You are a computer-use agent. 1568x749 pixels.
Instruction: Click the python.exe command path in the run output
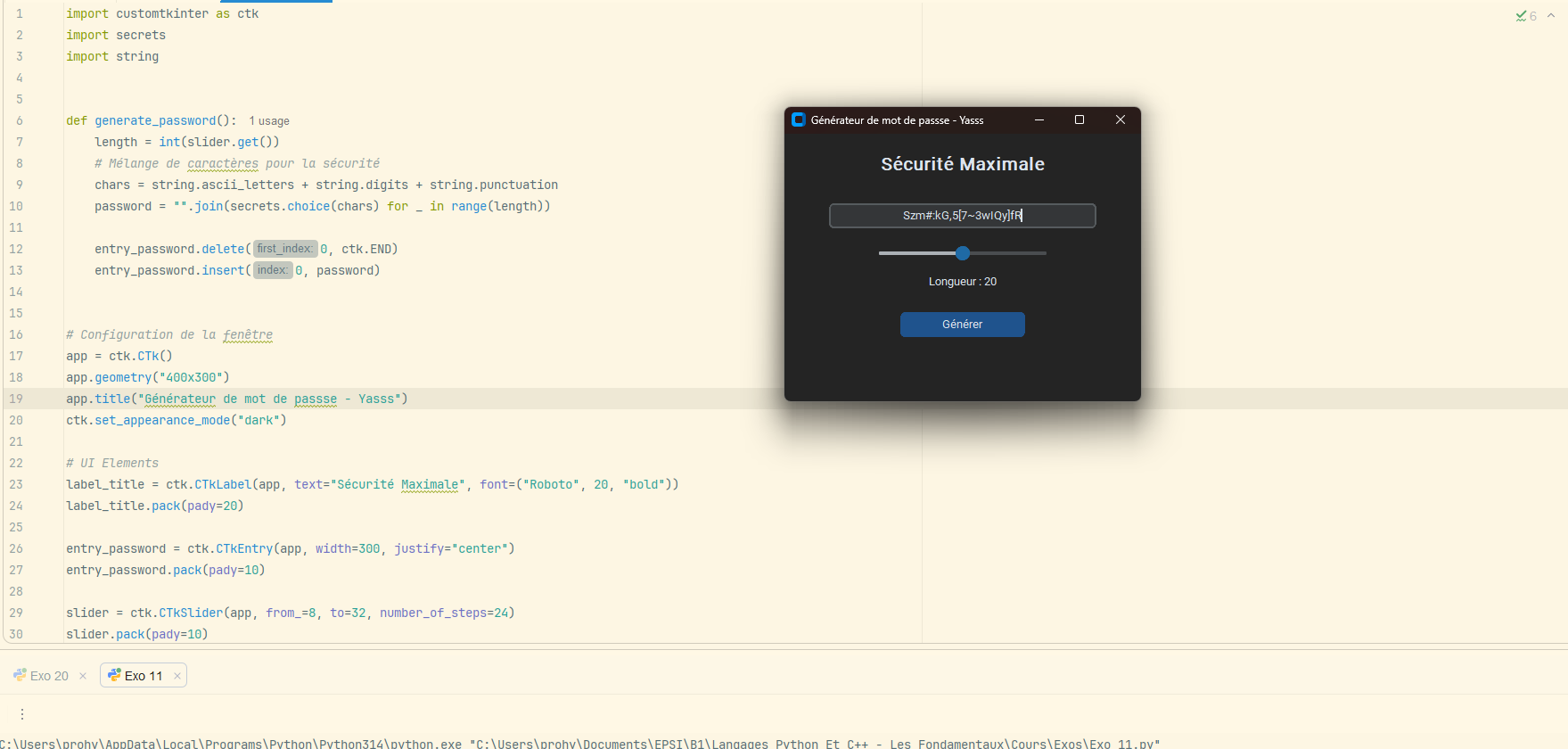(x=231, y=743)
